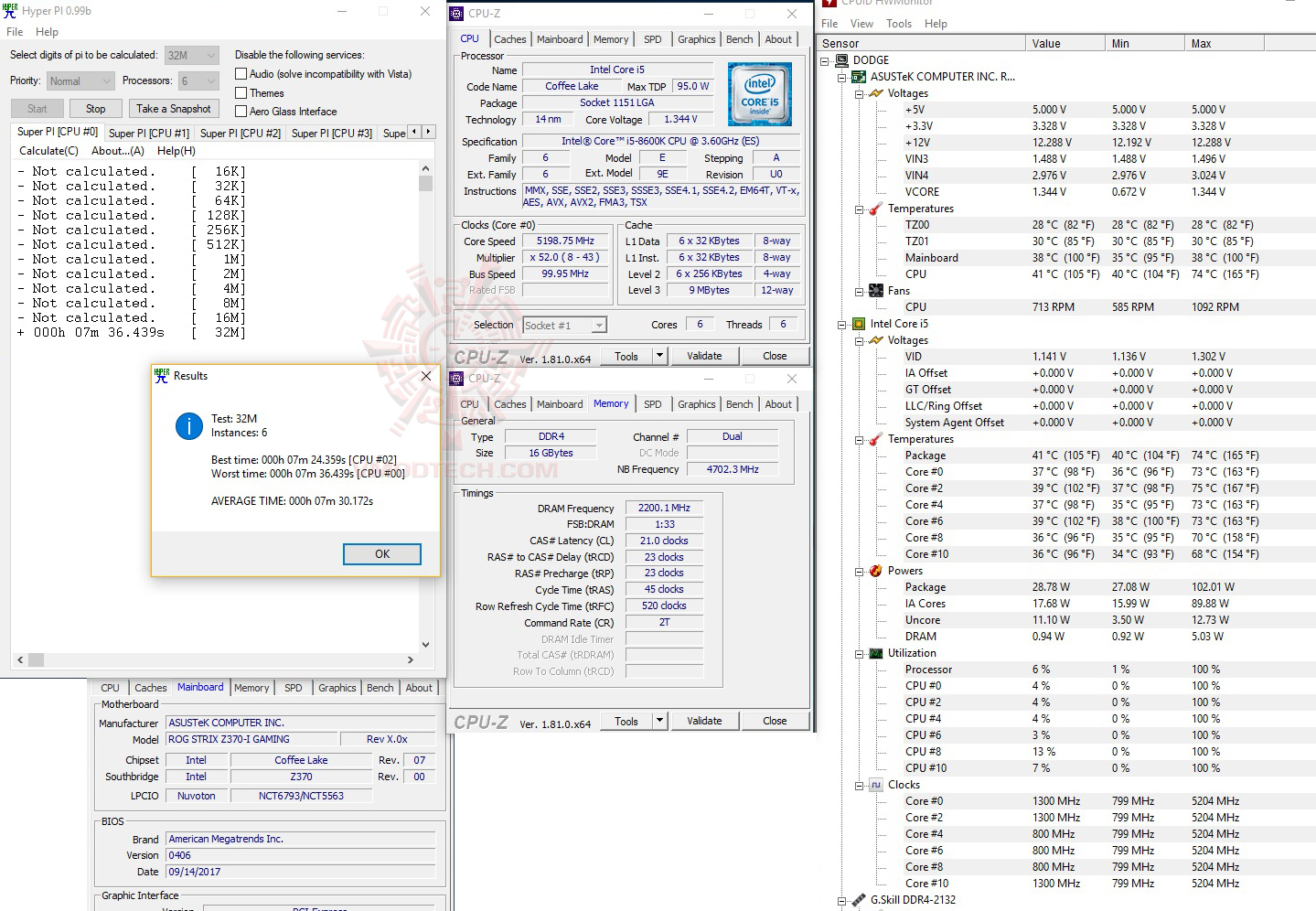Viewport: 1316px width, 911px height.
Task: Click the Clocks waveform icon
Action: coord(876,785)
